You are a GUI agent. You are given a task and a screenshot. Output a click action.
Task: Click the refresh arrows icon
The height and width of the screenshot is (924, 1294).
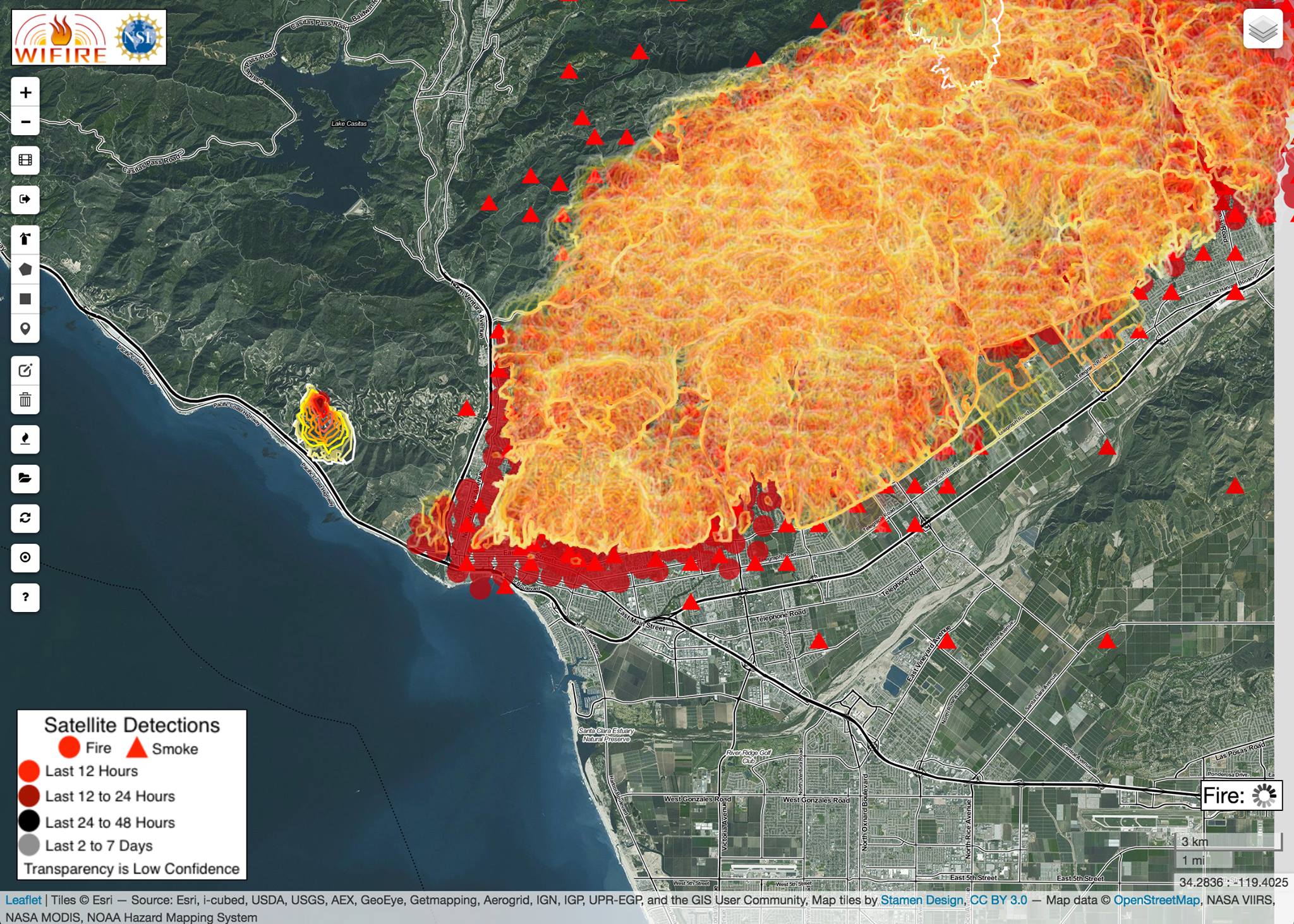pos(25,518)
